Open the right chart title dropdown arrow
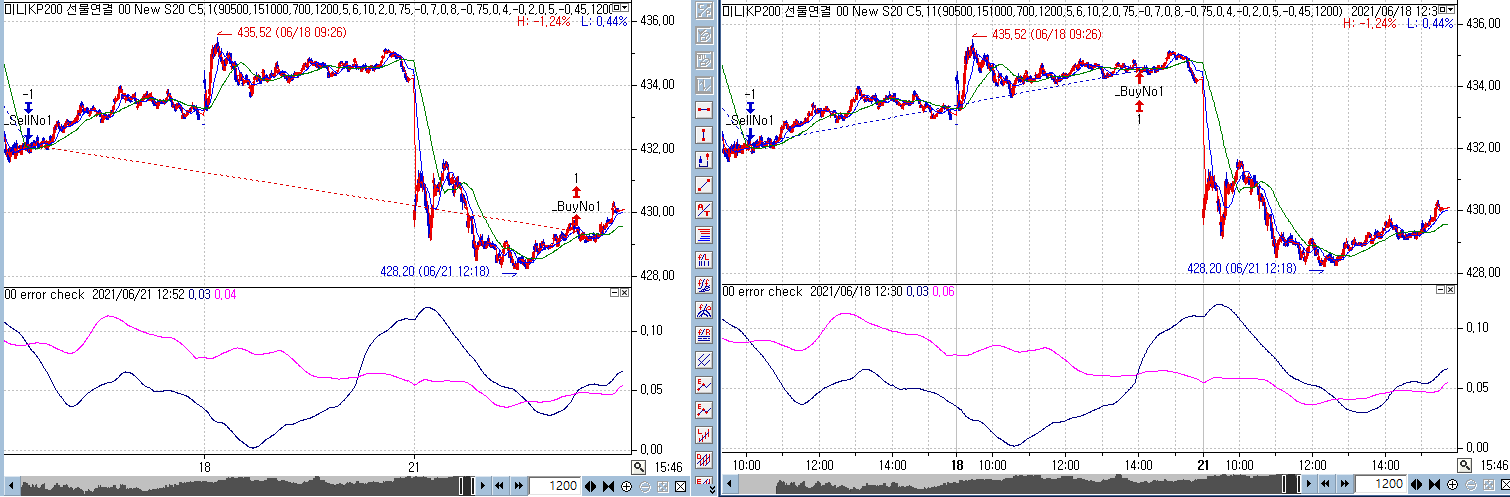1510x497 pixels. tap(1449, 7)
